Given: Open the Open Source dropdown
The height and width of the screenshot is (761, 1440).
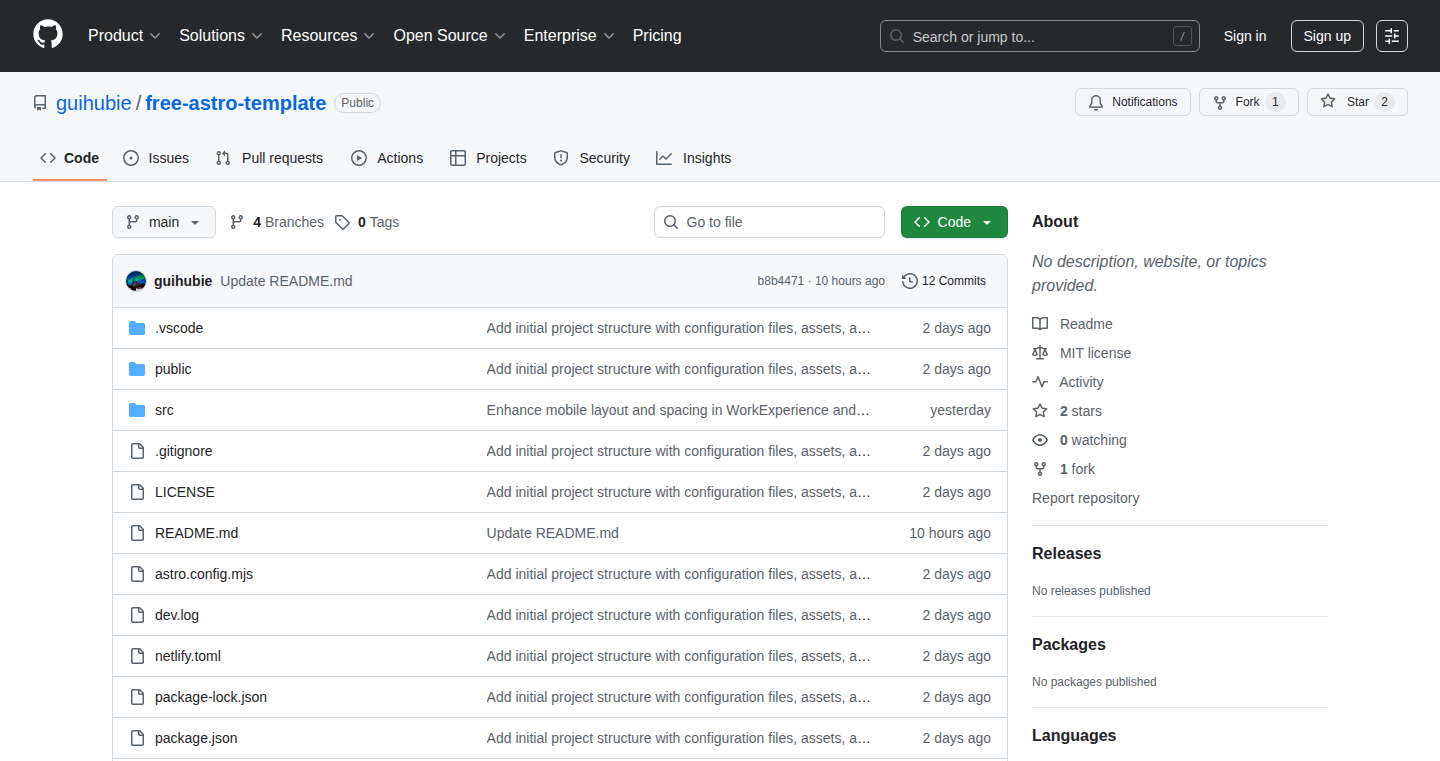Looking at the screenshot, I should pyautogui.click(x=450, y=36).
